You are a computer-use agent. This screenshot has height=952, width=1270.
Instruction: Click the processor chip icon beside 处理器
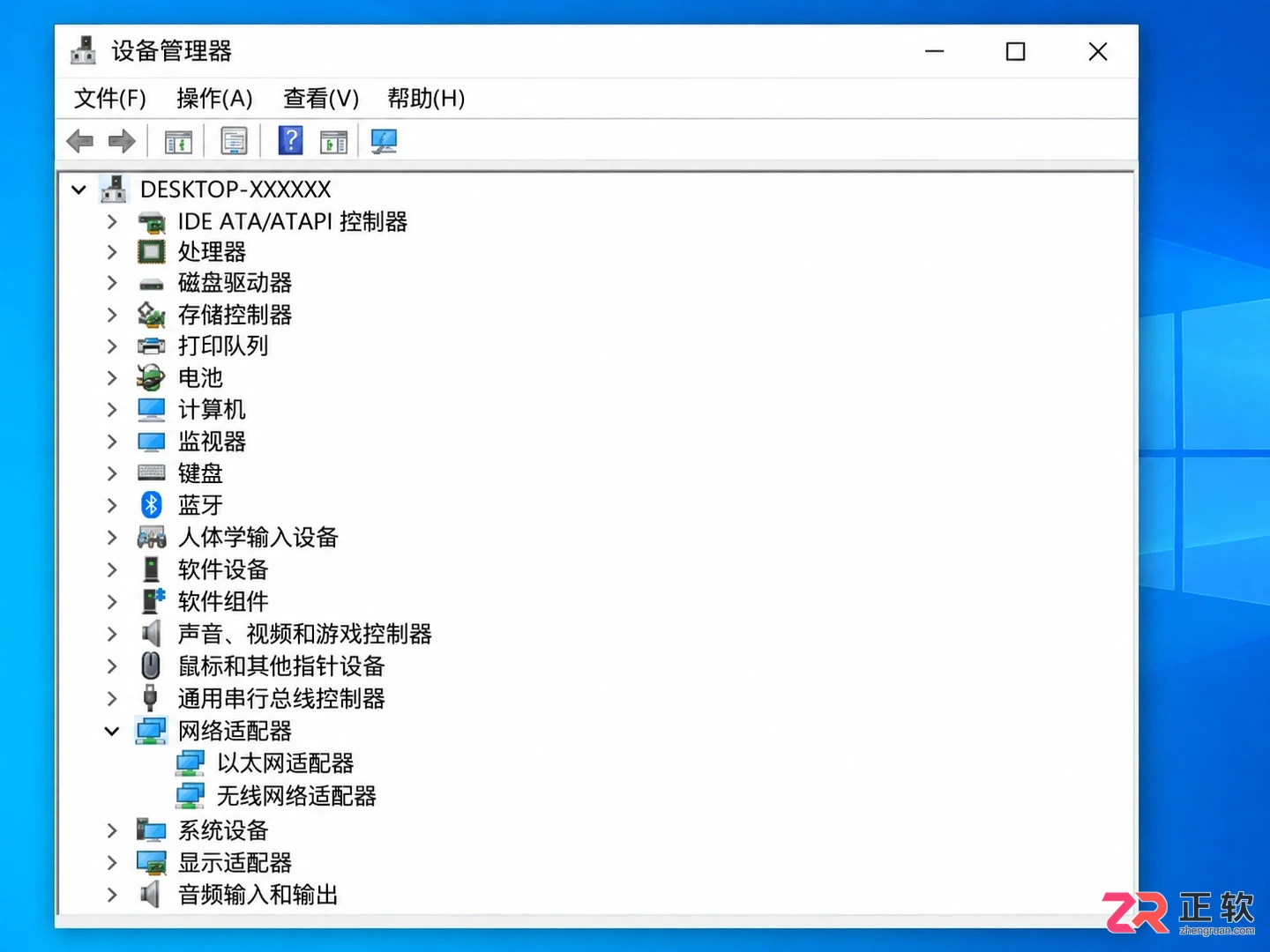click(152, 252)
